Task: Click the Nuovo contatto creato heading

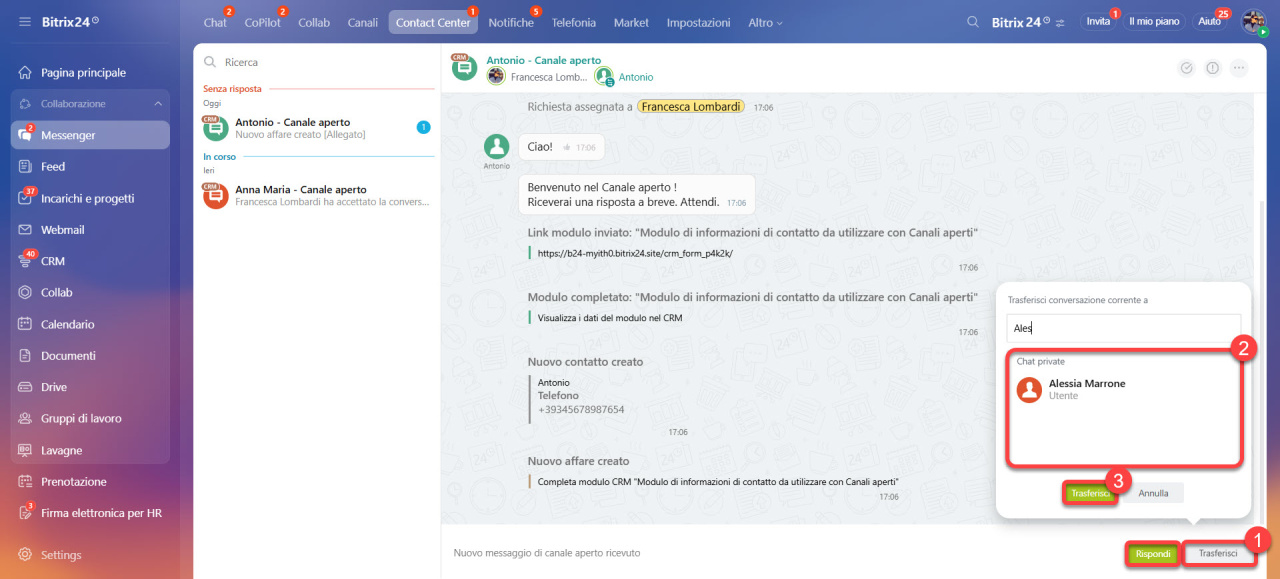Action: click(585, 362)
